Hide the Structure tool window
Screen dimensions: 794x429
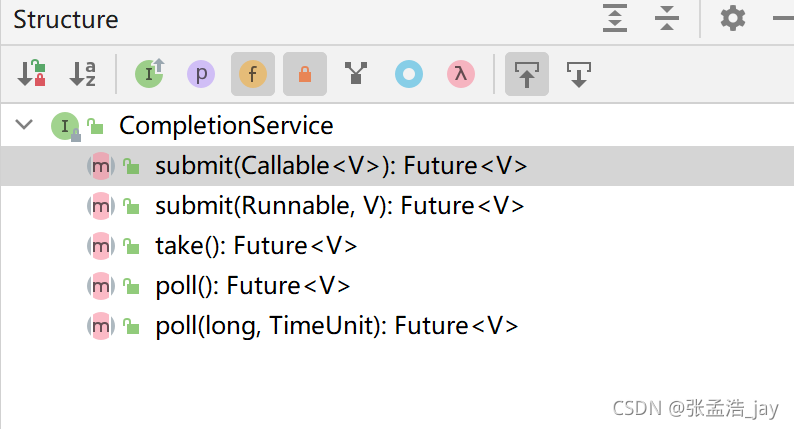[784, 18]
